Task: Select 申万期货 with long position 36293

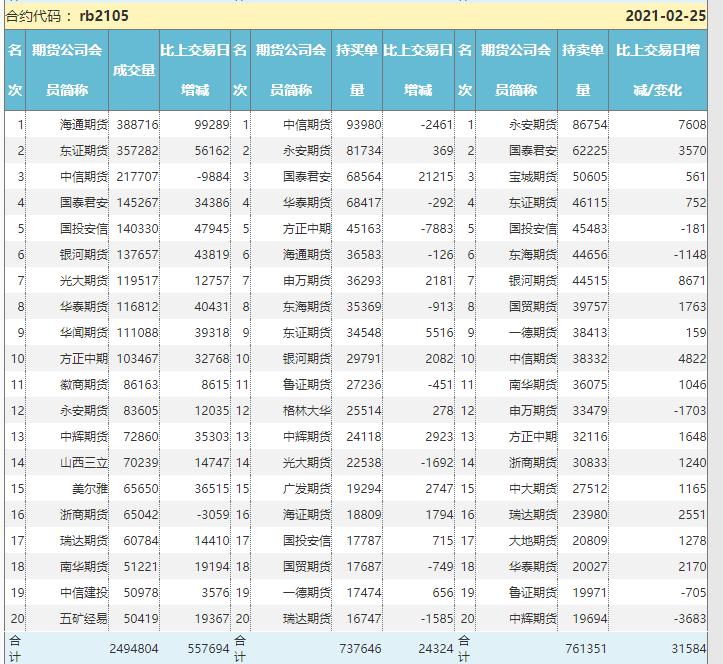Action: point(307,280)
